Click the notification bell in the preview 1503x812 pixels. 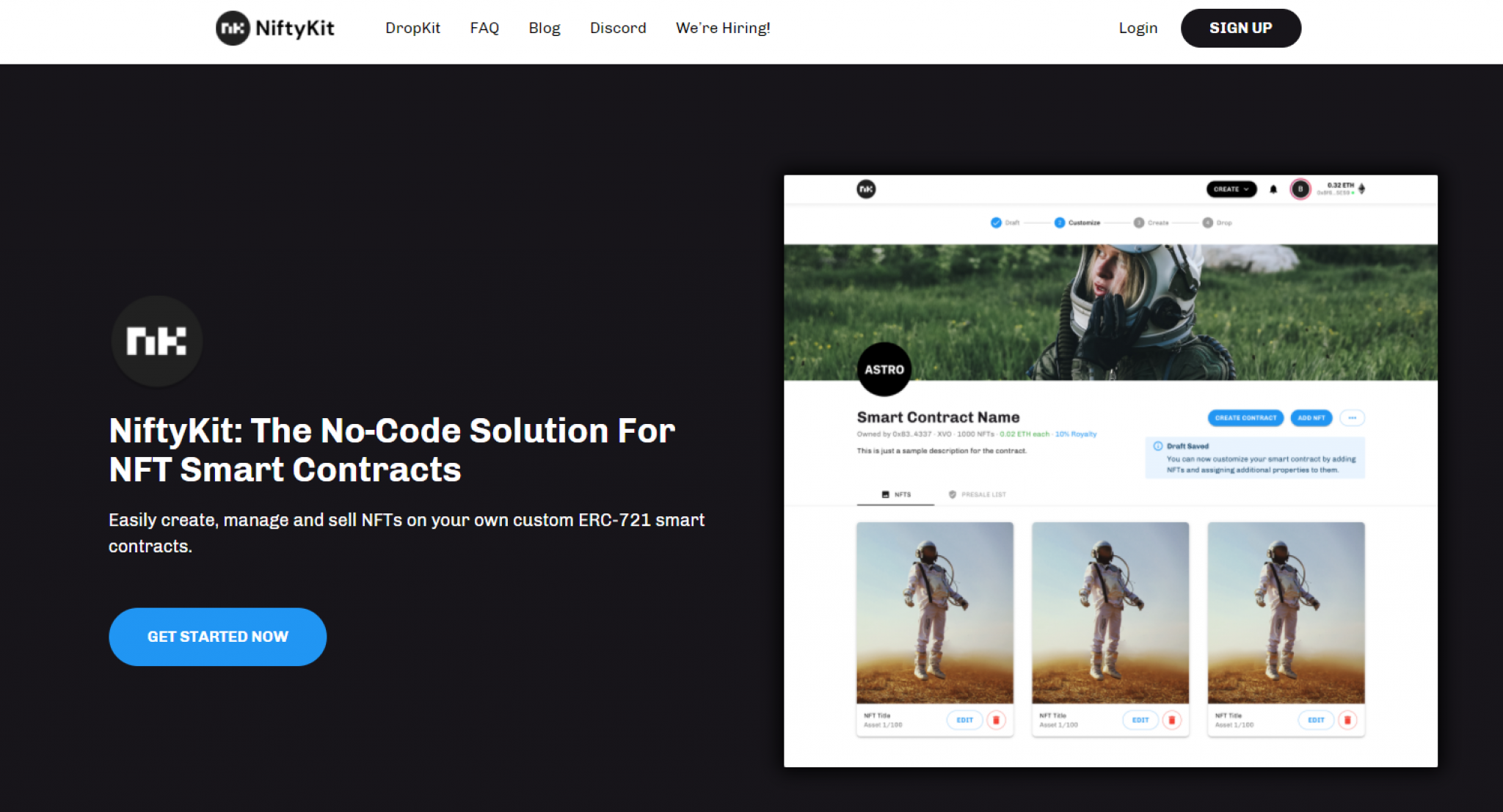click(x=1273, y=189)
